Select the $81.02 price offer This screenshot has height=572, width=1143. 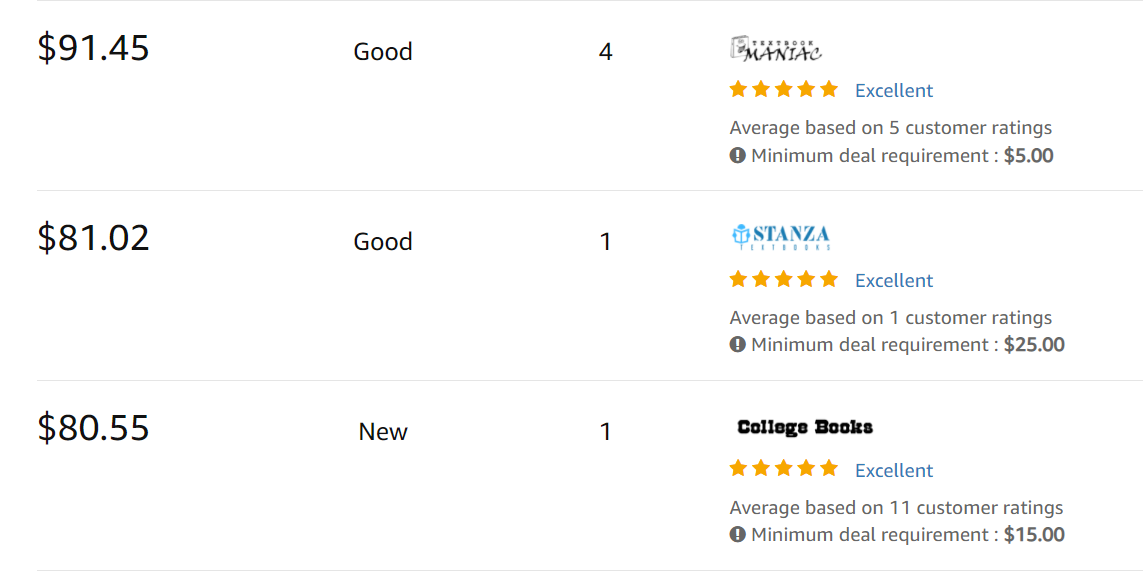click(93, 238)
